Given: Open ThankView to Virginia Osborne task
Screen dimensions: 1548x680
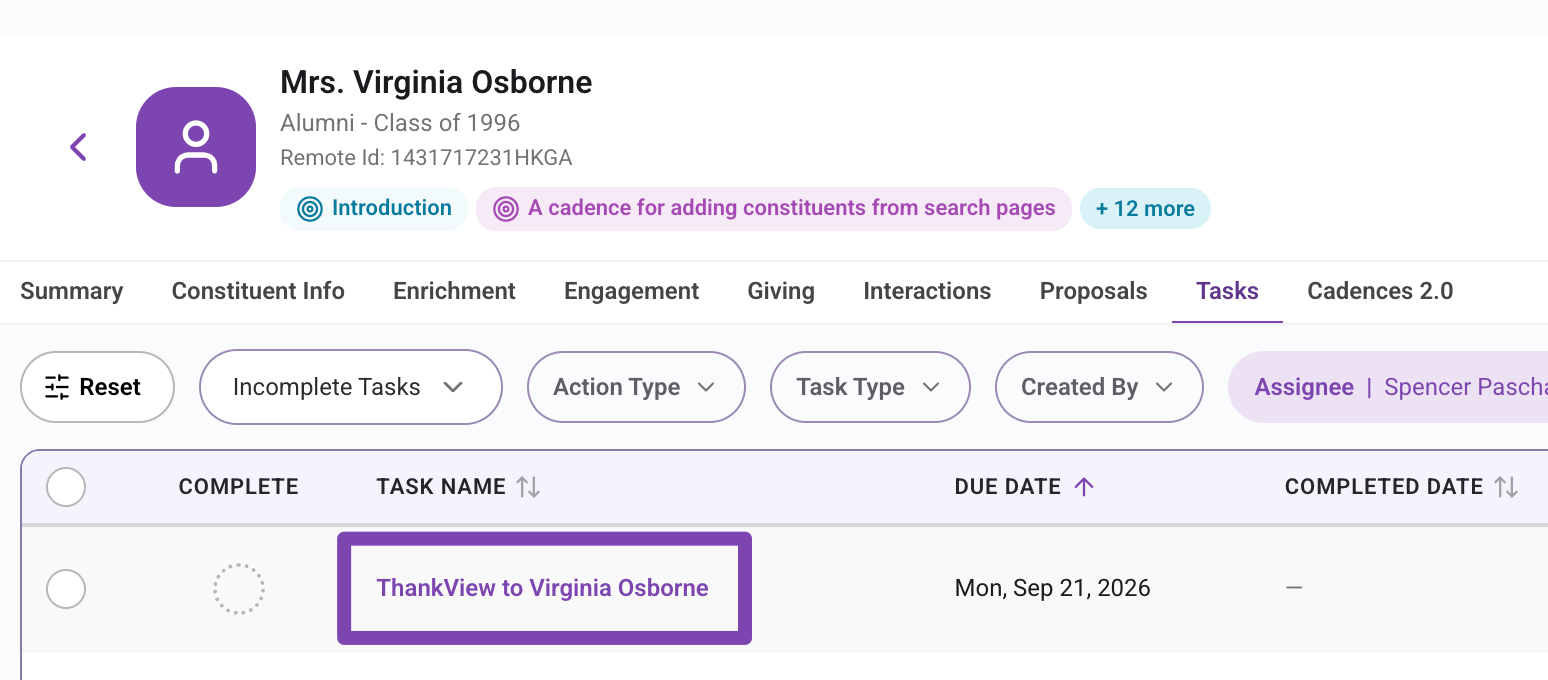Looking at the screenshot, I should [543, 588].
